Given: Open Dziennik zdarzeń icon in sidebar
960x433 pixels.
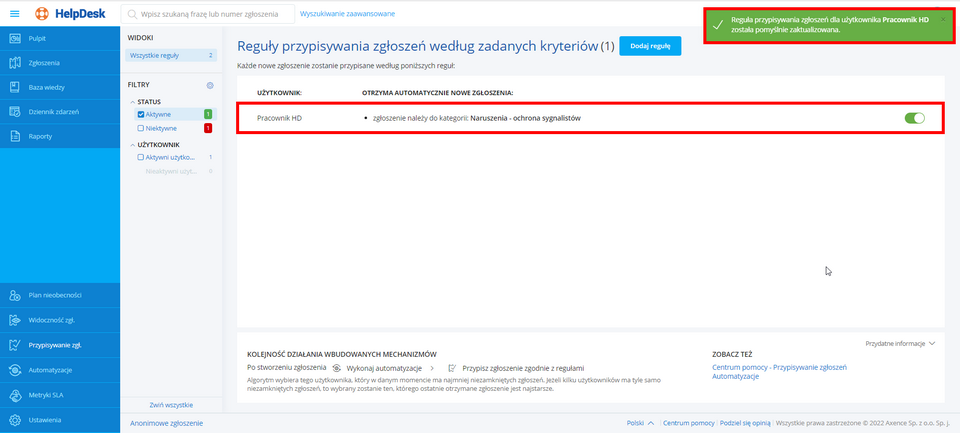Looking at the screenshot, I should (15, 112).
